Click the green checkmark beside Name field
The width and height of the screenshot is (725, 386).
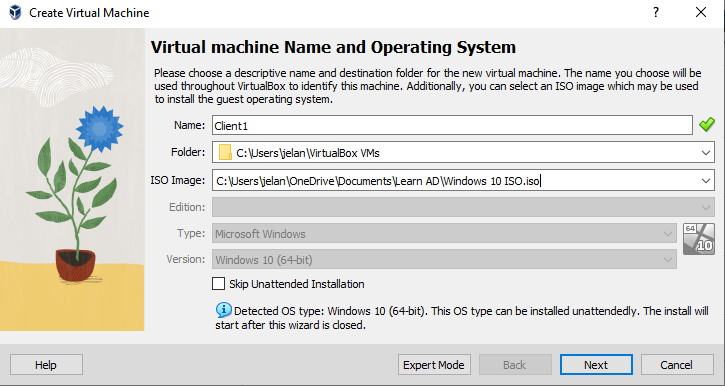coord(707,124)
